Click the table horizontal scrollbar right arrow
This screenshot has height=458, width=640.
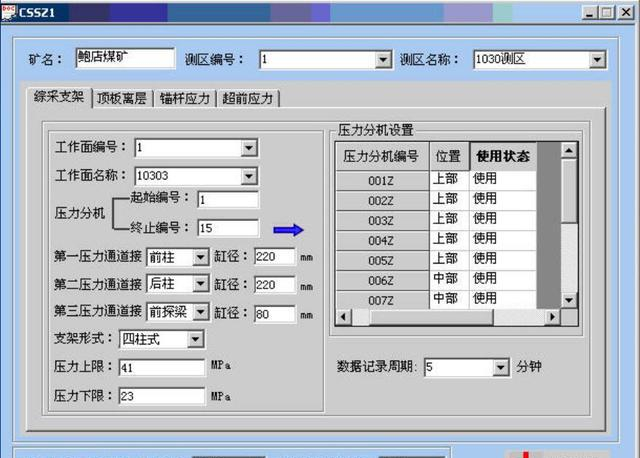552,317
